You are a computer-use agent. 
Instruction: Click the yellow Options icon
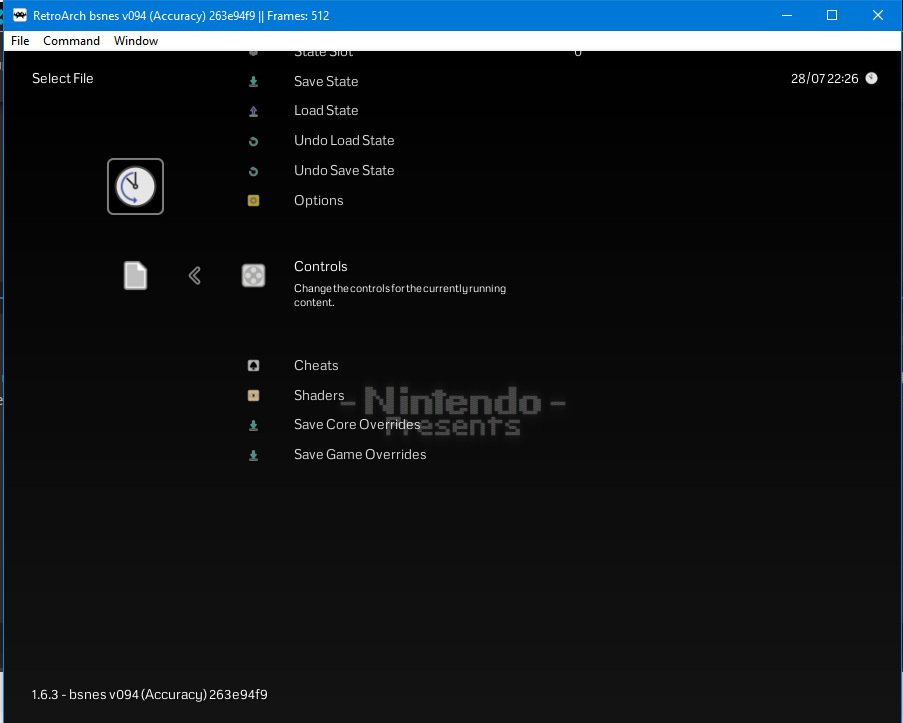[253, 200]
